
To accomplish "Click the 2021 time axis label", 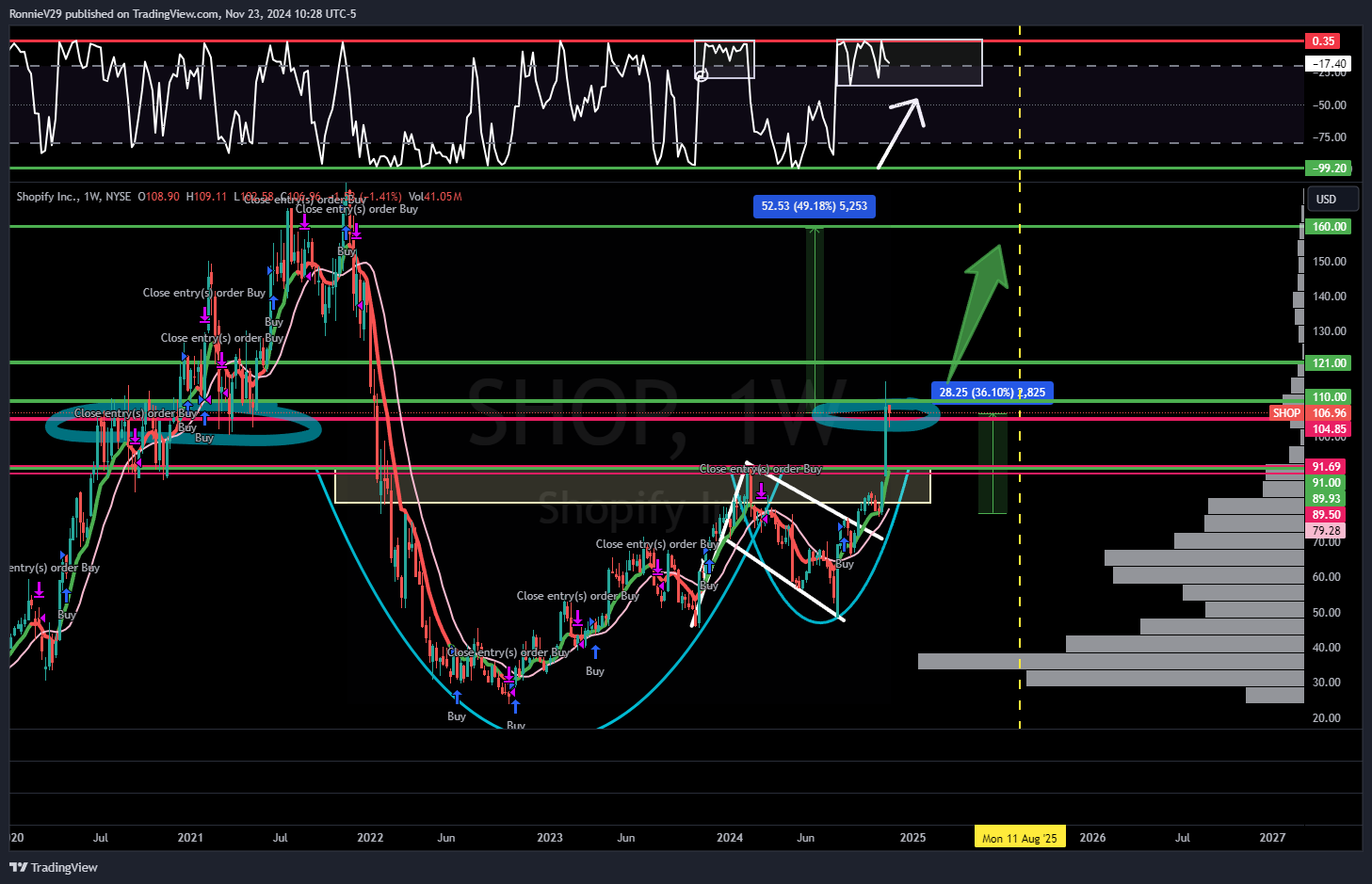I will coord(190,838).
